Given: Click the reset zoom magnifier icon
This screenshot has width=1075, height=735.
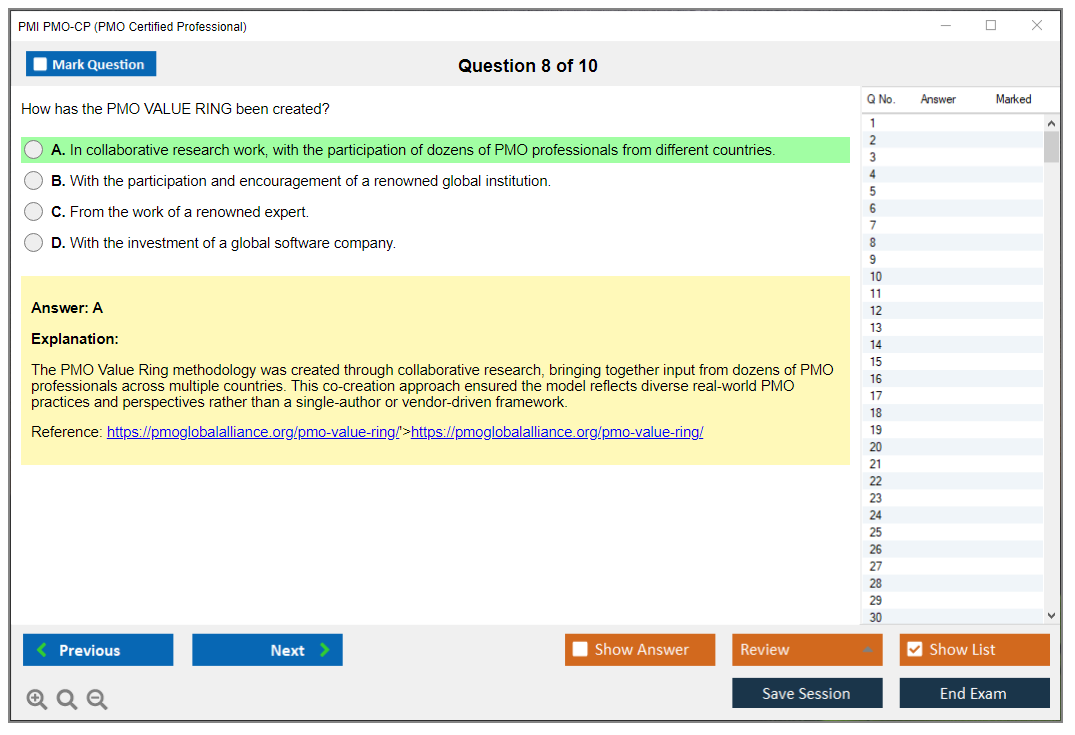Looking at the screenshot, I should click(x=67, y=700).
